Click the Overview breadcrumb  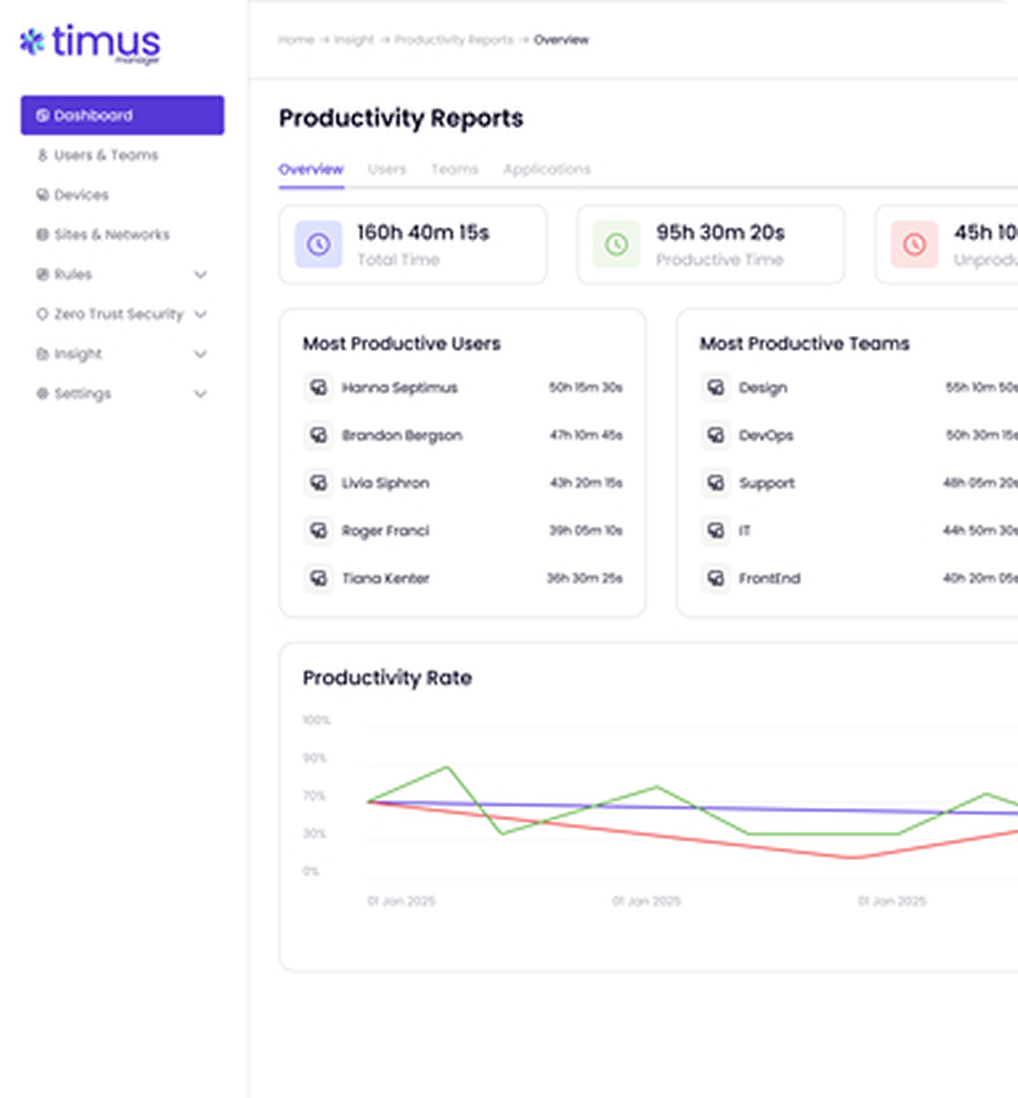(x=562, y=40)
